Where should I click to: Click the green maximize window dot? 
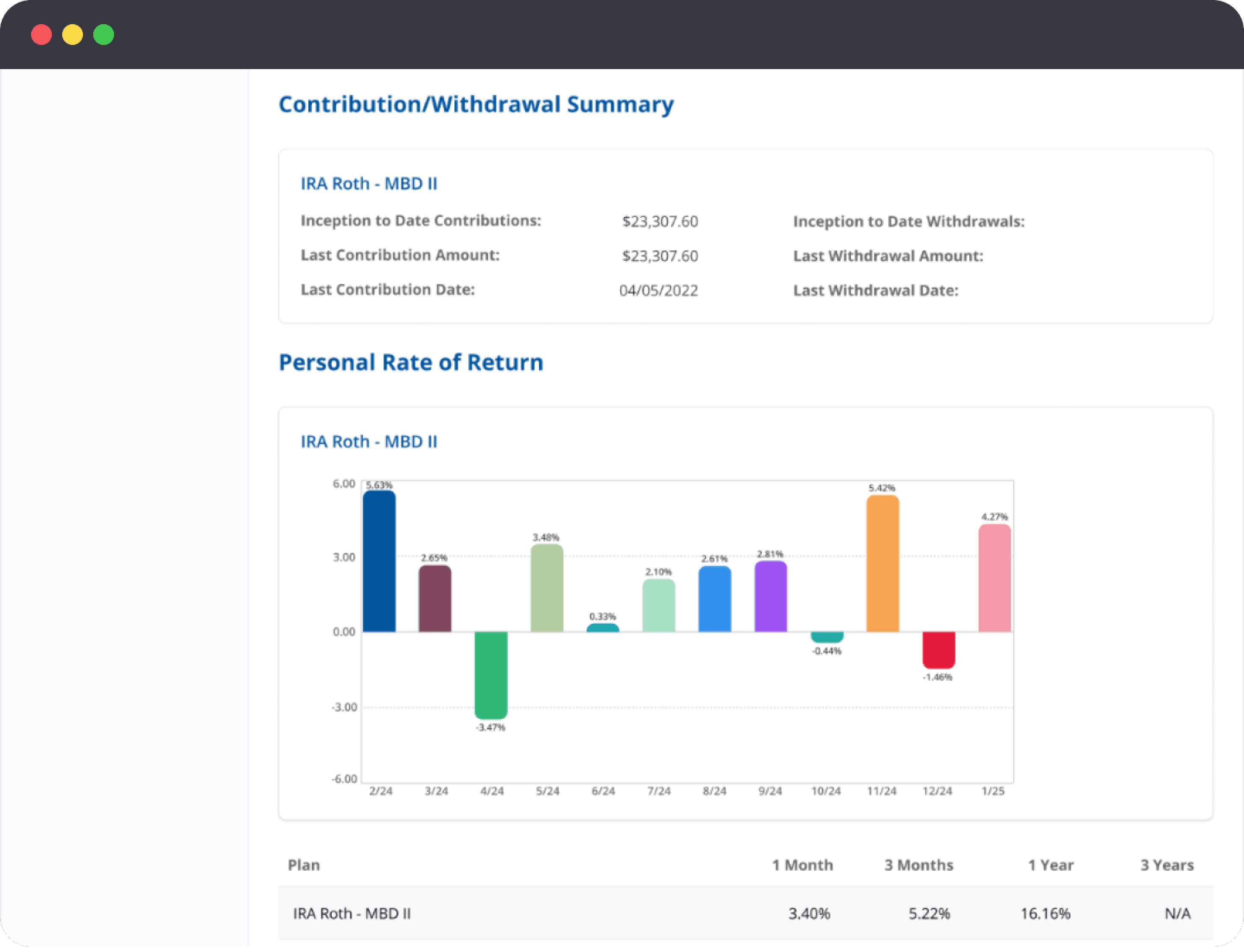[104, 35]
